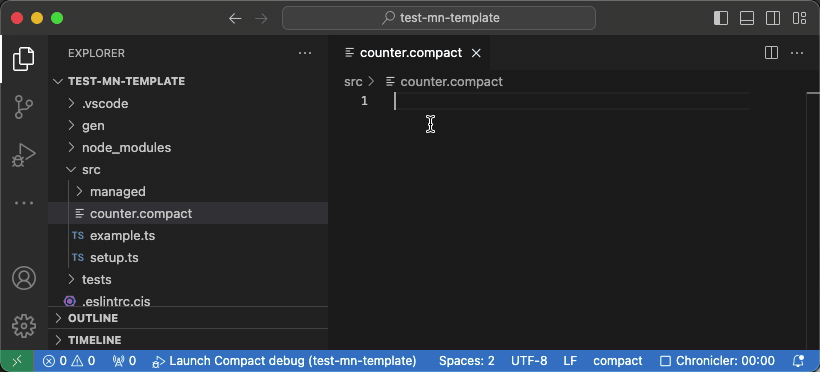Go back with the left arrow

[x=235, y=18]
